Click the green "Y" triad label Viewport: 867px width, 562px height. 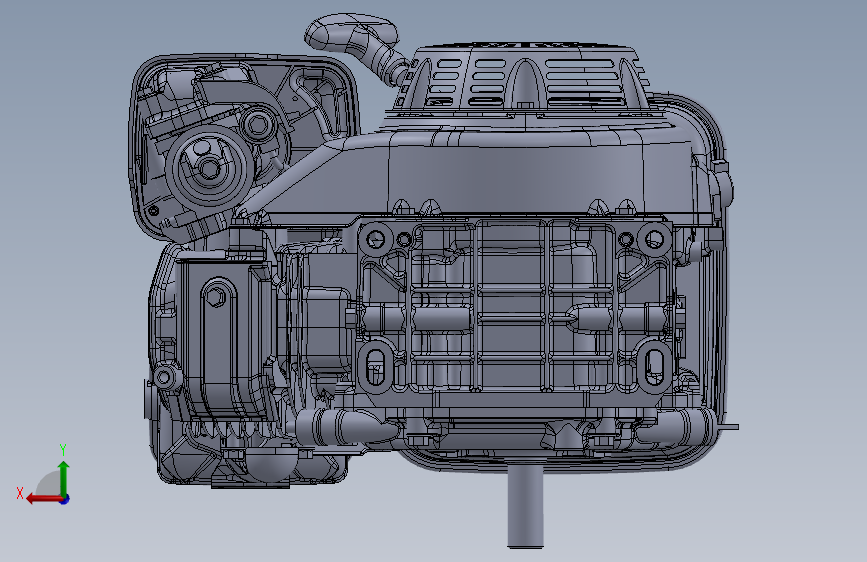click(63, 449)
